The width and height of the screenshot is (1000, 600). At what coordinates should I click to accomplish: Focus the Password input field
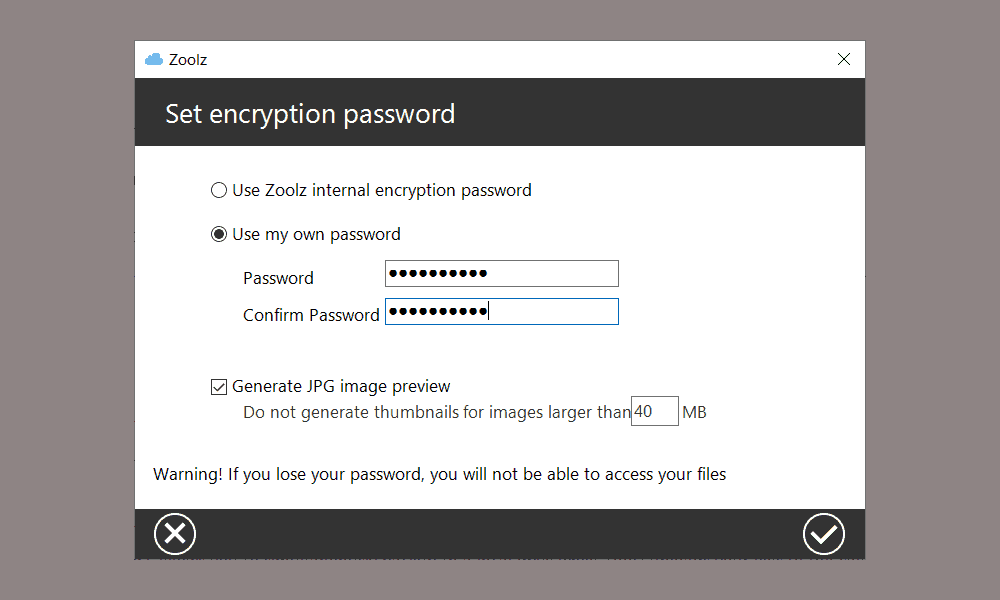coord(502,274)
